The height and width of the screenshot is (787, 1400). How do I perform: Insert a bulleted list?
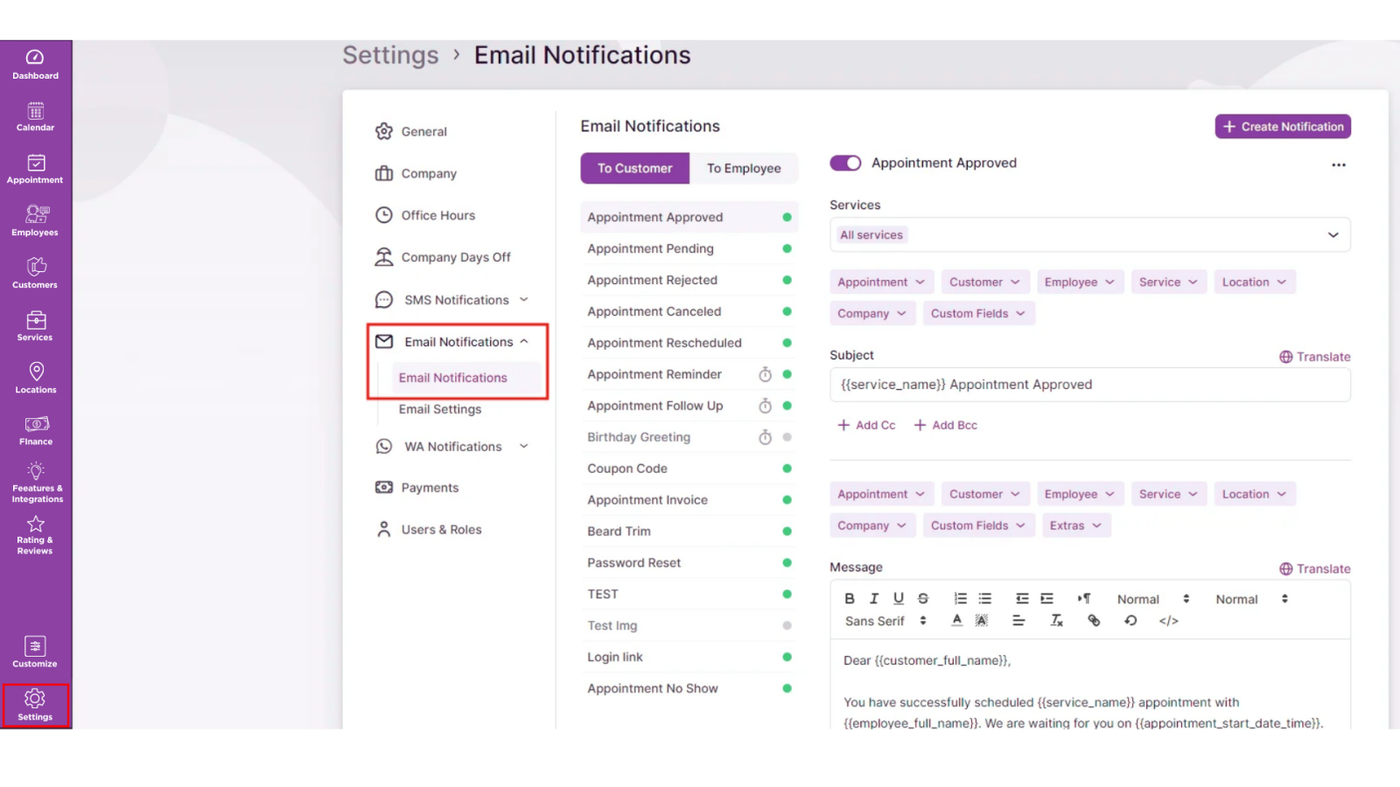click(985, 599)
